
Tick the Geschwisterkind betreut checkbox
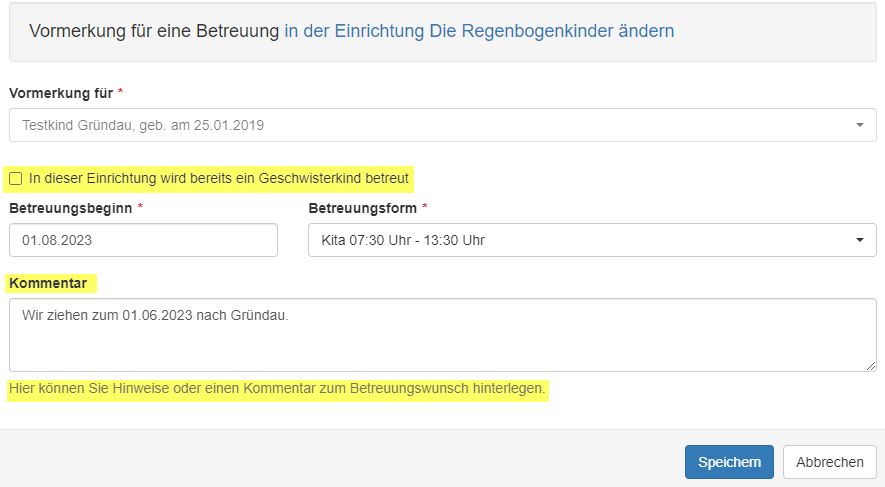16,179
